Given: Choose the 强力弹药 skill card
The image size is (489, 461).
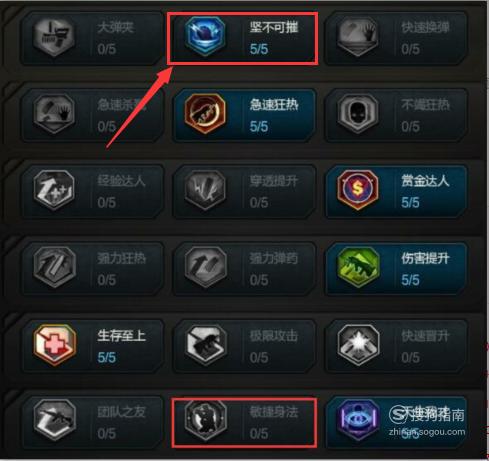Looking at the screenshot, I should (x=244, y=268).
